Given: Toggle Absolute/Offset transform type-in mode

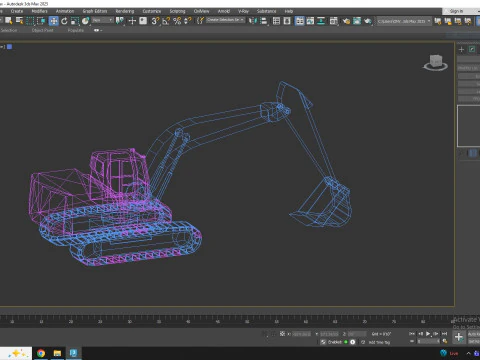Looking at the screenshot, I should click(x=282, y=333).
